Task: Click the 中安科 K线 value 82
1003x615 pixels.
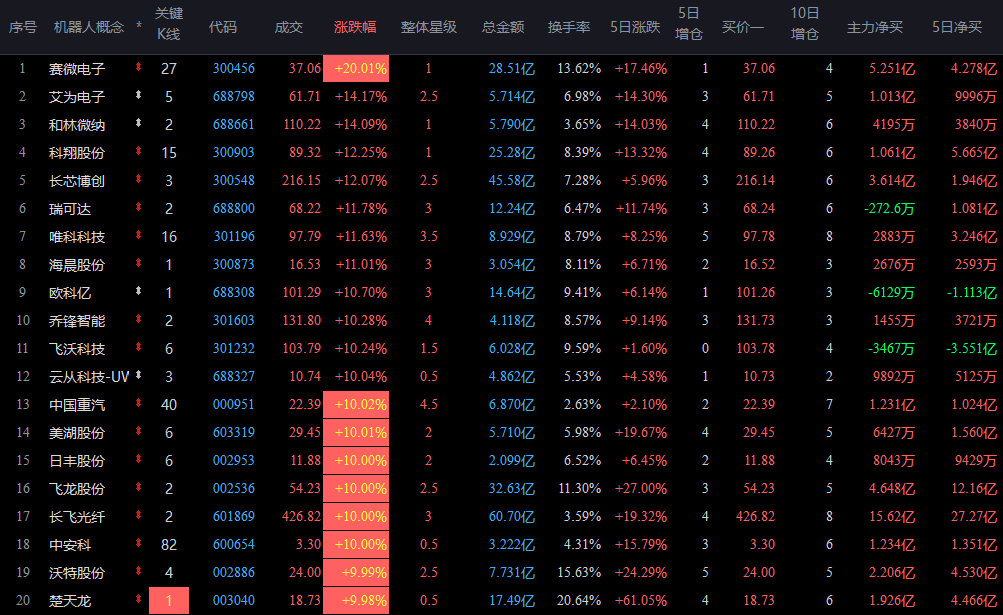Action: pos(169,545)
